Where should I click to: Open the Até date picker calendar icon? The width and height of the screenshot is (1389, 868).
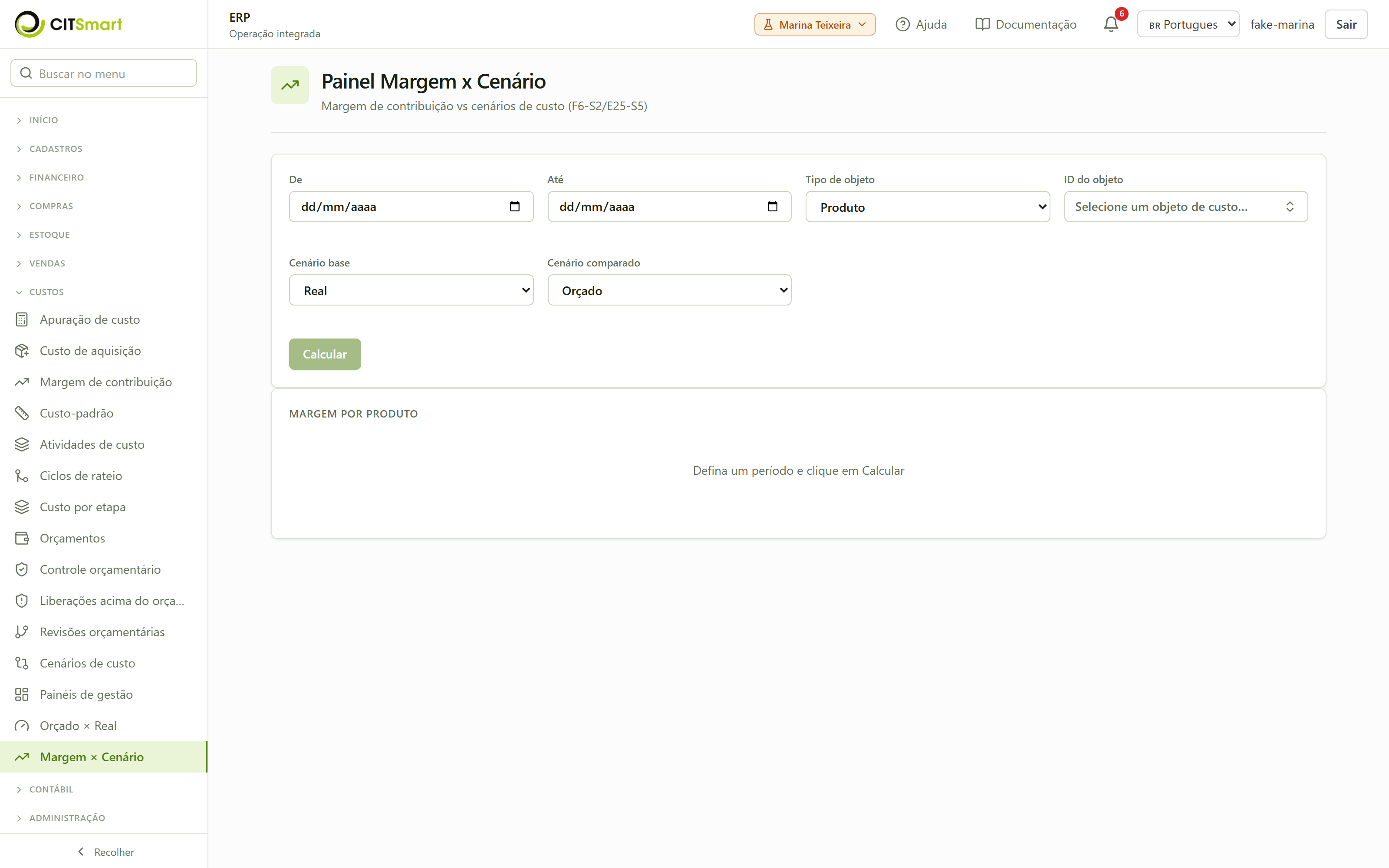(773, 206)
